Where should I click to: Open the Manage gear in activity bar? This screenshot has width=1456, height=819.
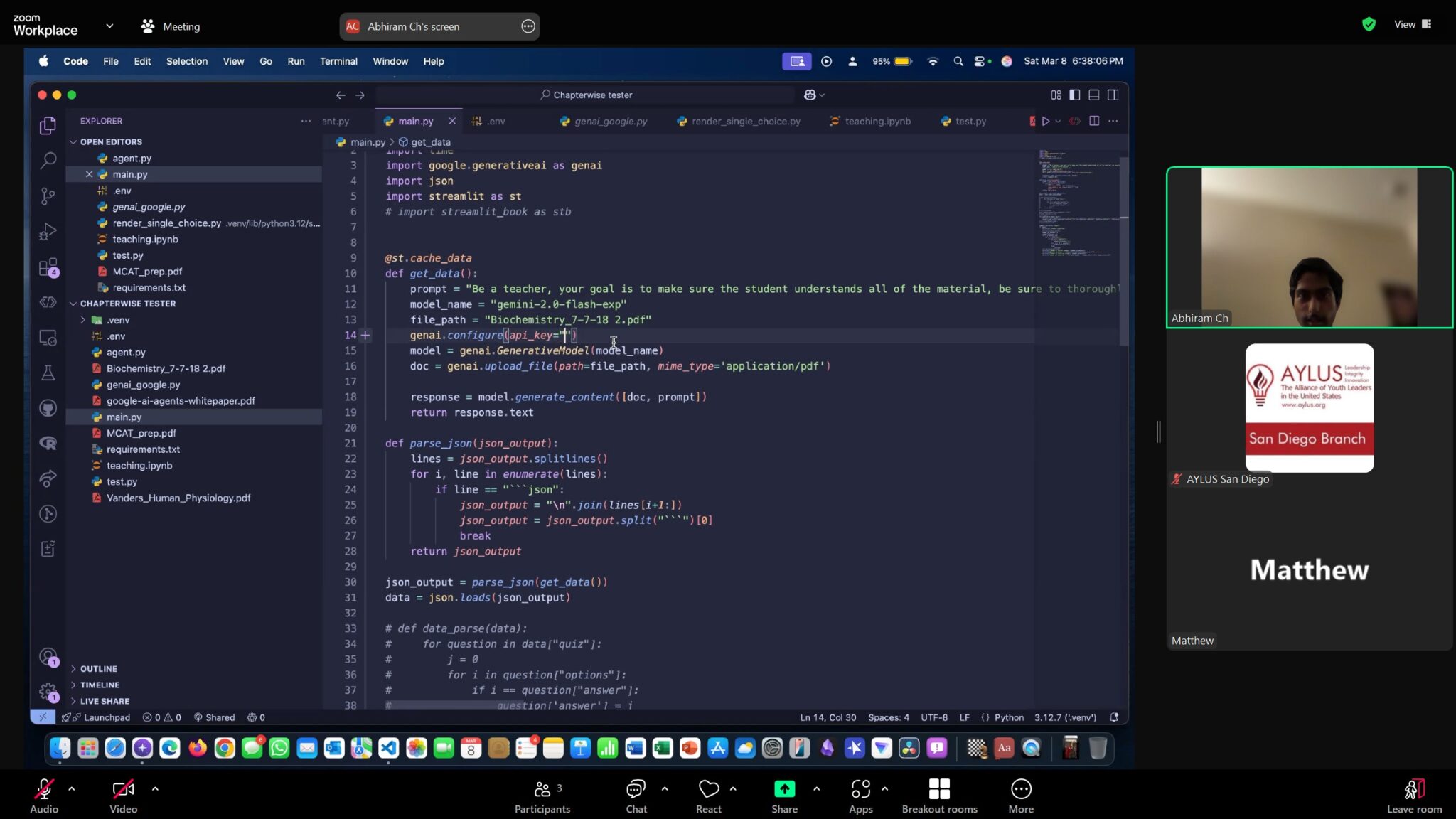(x=48, y=691)
